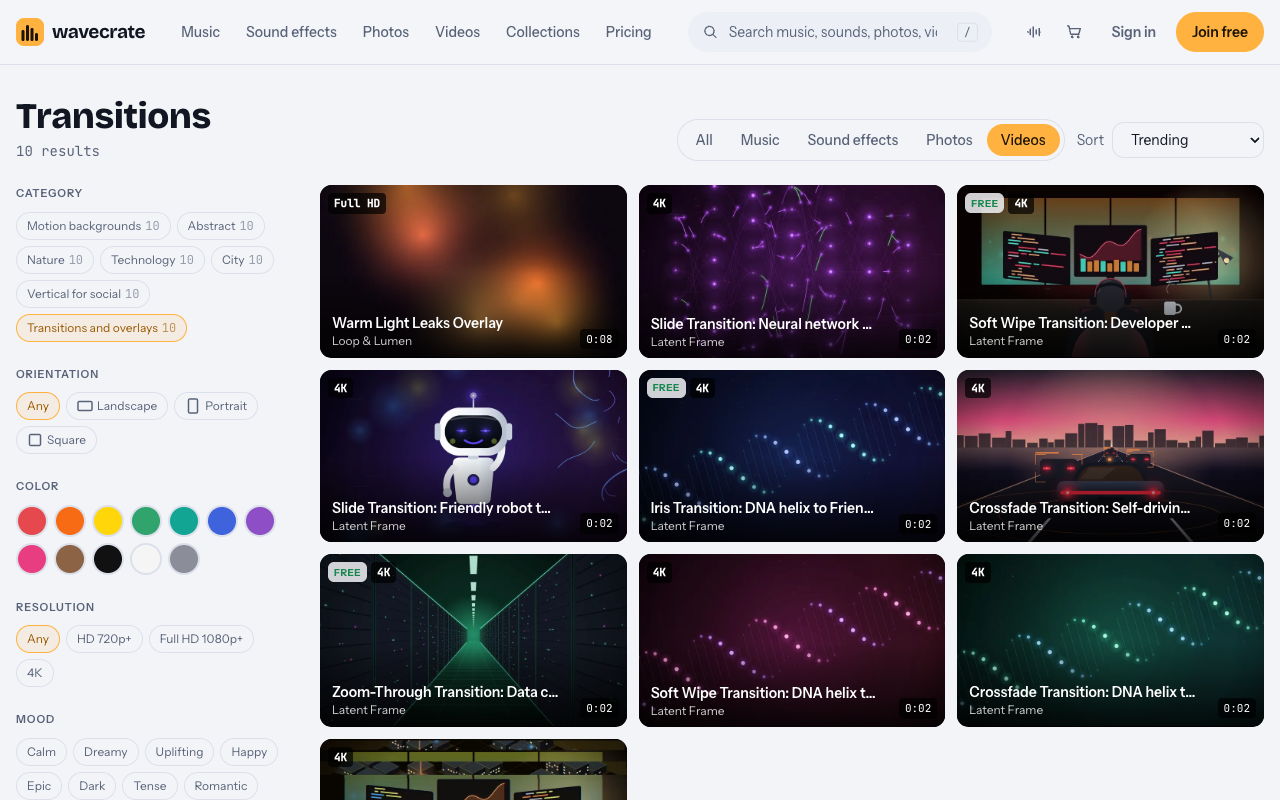Pick the yellow color swatch
The image size is (1280, 800).
point(108,521)
